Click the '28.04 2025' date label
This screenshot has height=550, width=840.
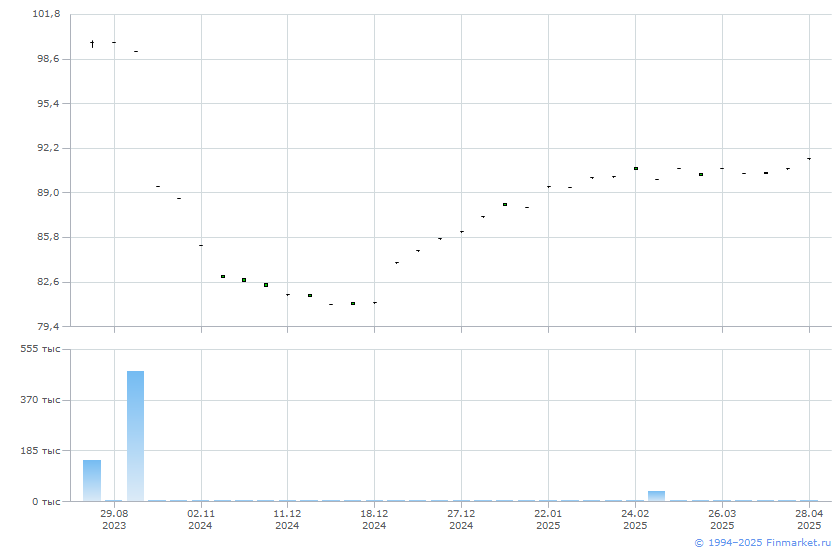[809, 519]
